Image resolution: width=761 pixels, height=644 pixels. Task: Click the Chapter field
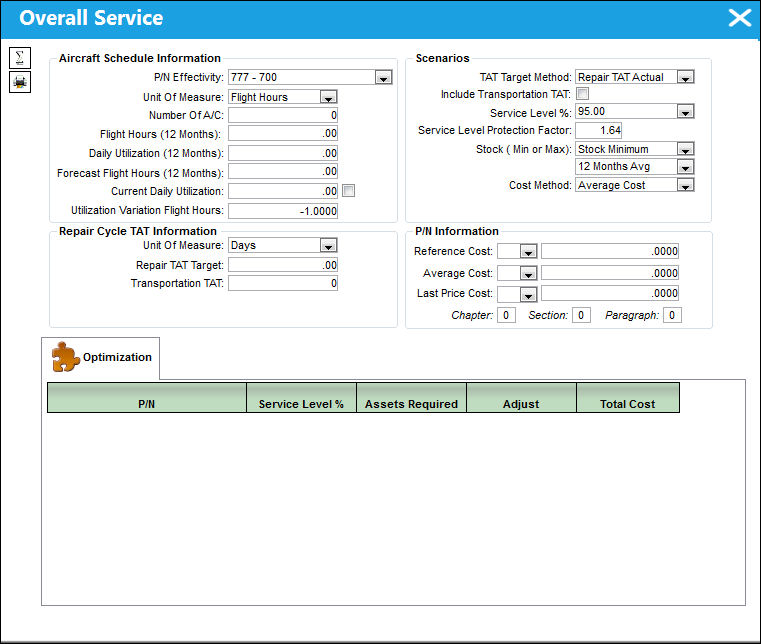tap(506, 315)
